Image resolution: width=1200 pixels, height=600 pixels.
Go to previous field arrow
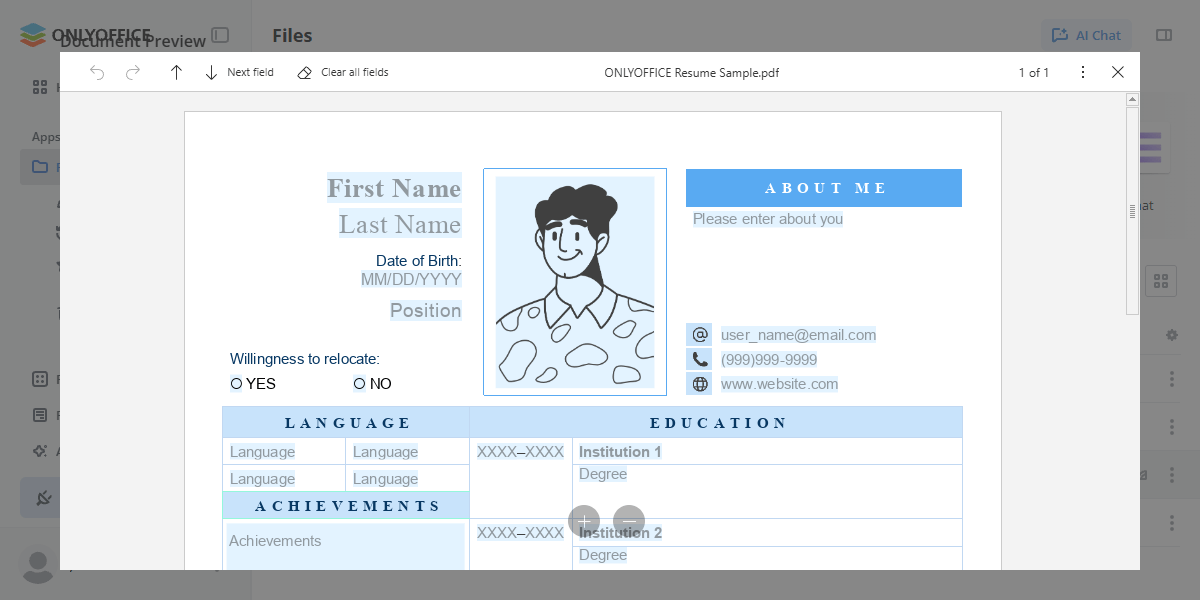176,72
